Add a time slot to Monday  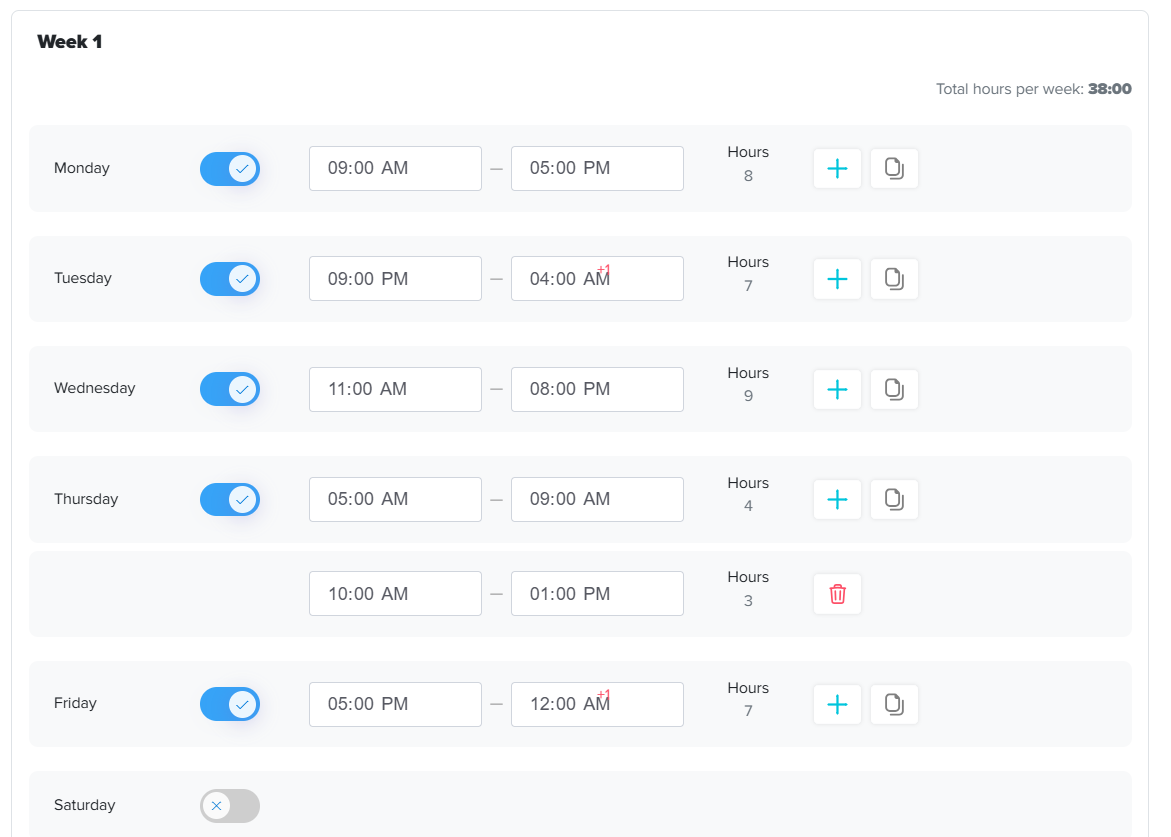[x=837, y=169]
